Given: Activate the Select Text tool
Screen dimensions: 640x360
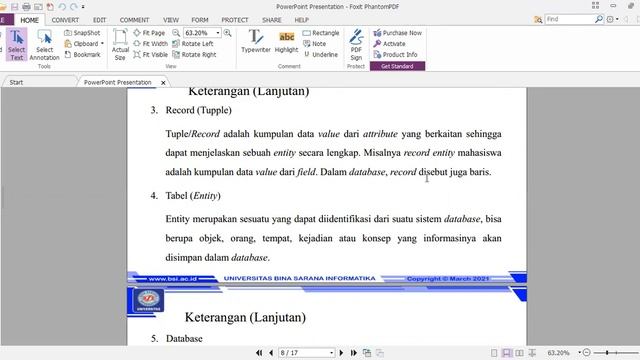Looking at the screenshot, I should (x=16, y=45).
